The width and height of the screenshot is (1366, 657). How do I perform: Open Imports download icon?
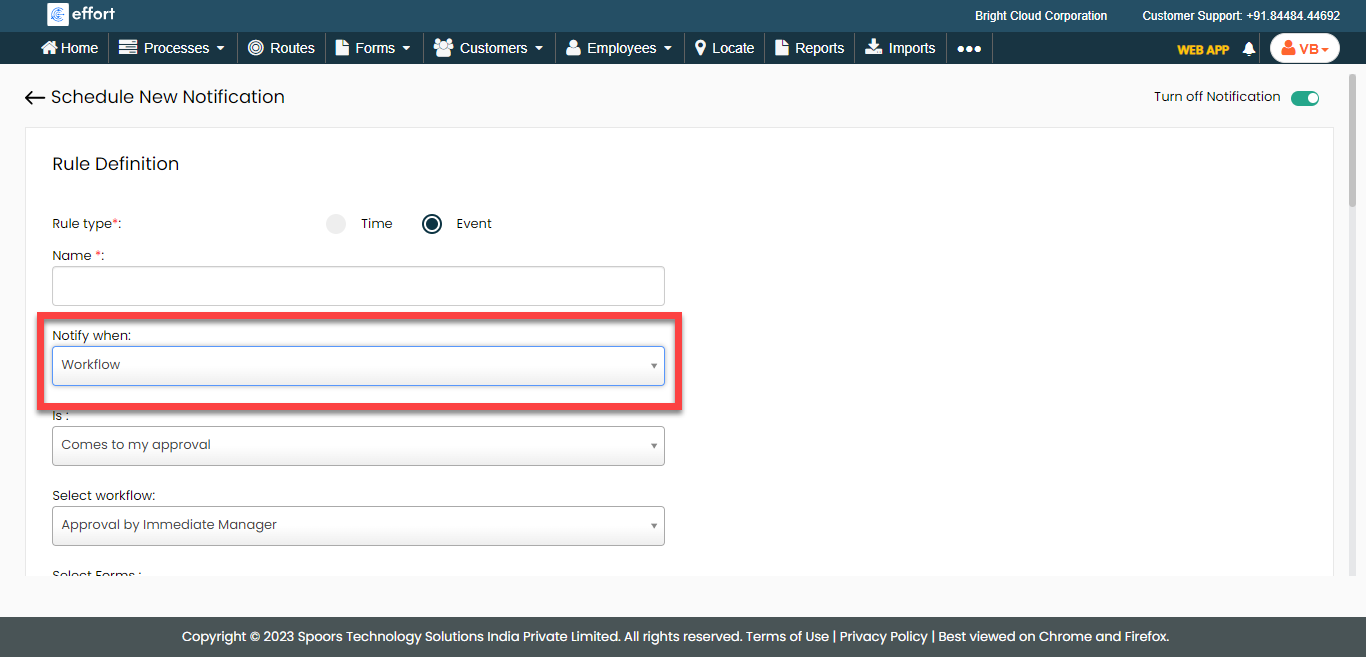[873, 48]
